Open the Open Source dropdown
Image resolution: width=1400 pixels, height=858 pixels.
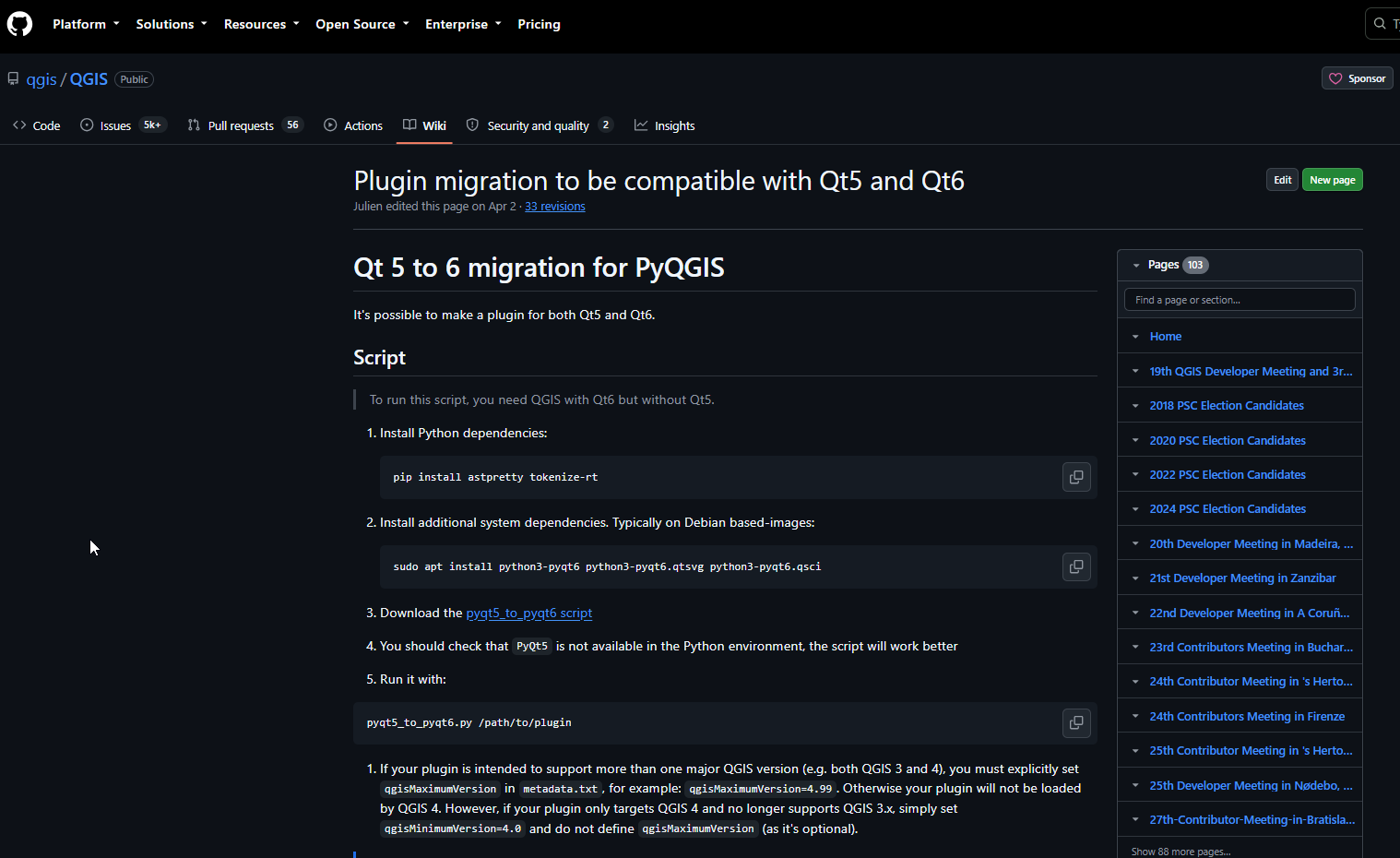pos(362,24)
